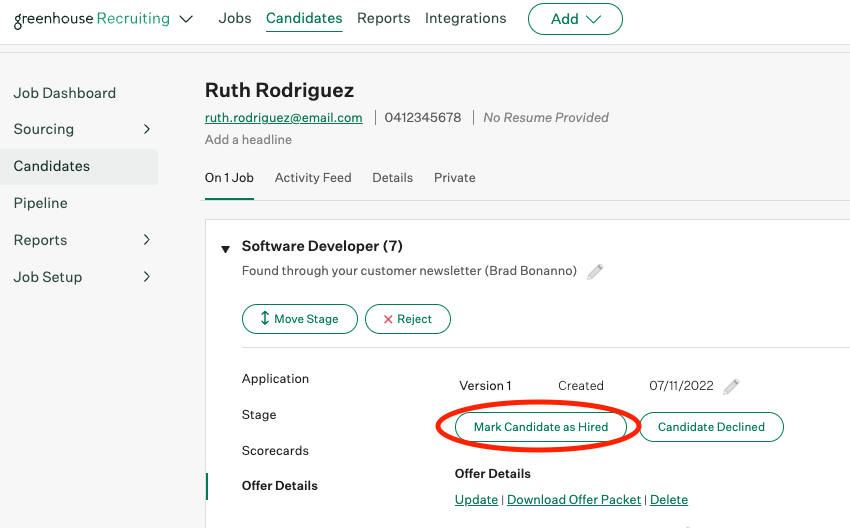Switch to the Activity Feed tab

pos(313,178)
